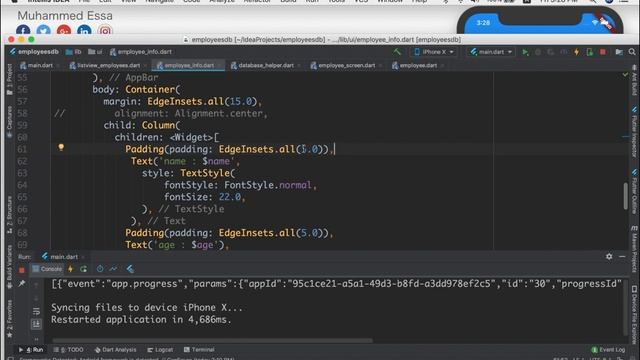Viewport: 640px width, 360px height.
Task: Click the green Hot Restart icon in the Run panel
Action: (84, 269)
